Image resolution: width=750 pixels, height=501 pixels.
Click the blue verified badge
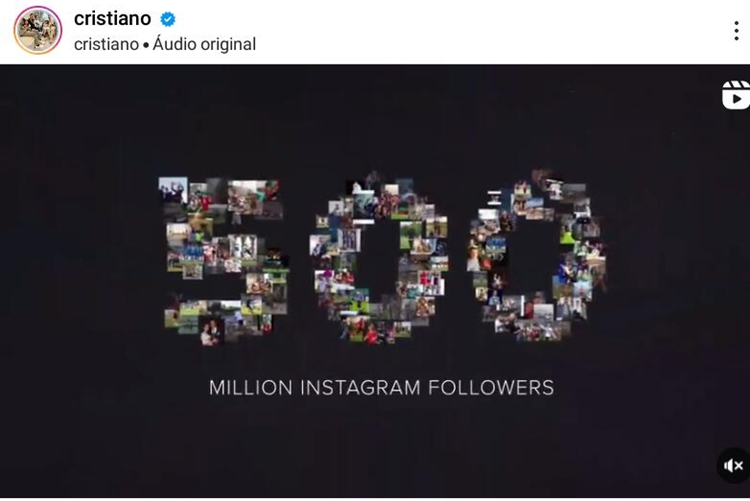[167, 19]
